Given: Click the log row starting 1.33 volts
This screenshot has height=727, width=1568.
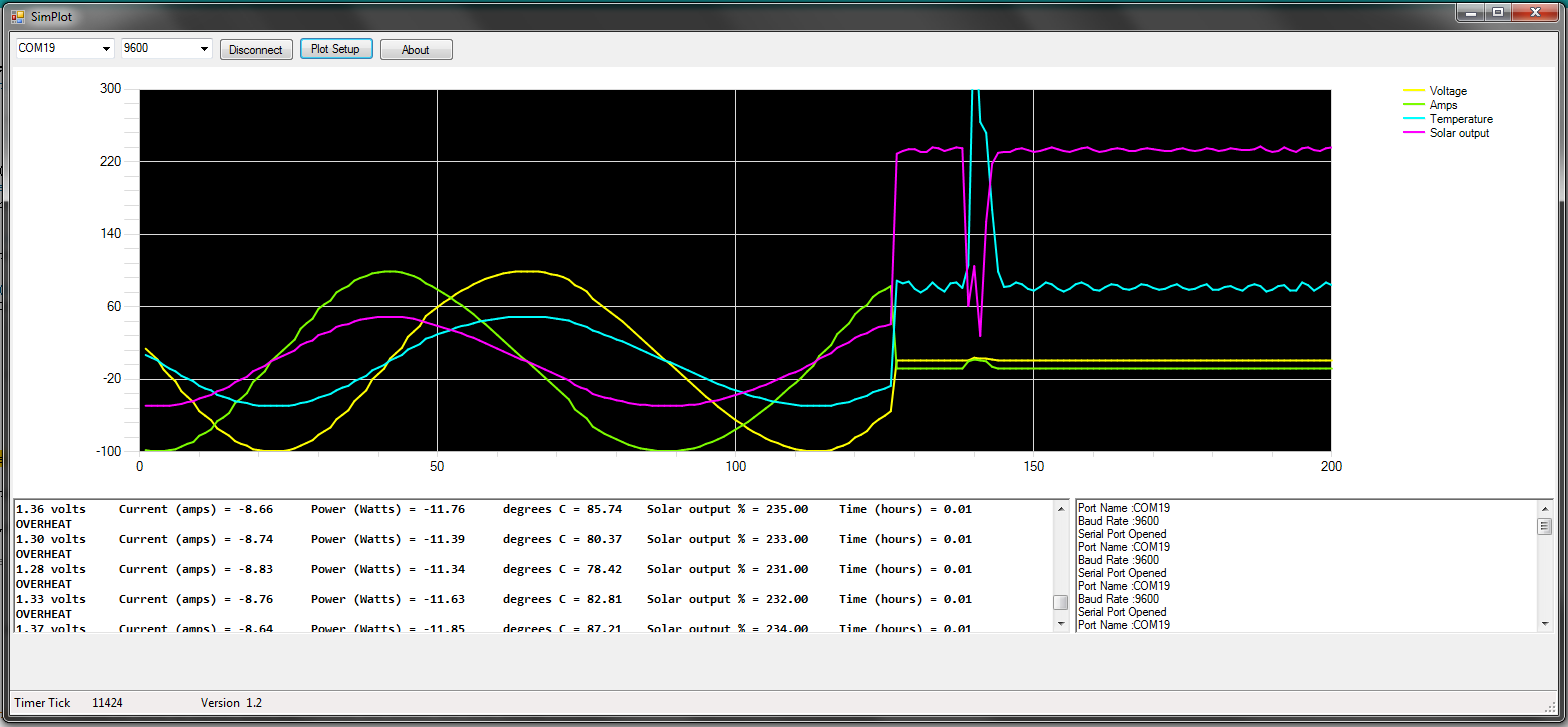Looking at the screenshot, I should (493, 599).
